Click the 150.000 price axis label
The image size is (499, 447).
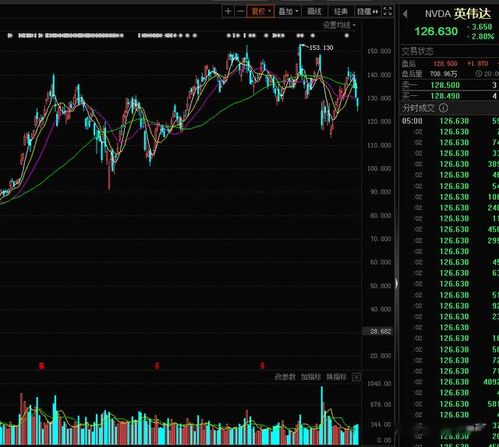click(379, 51)
